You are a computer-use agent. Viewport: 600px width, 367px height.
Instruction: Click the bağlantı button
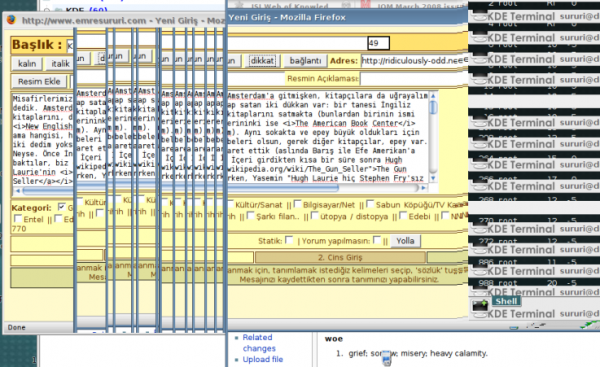click(305, 60)
